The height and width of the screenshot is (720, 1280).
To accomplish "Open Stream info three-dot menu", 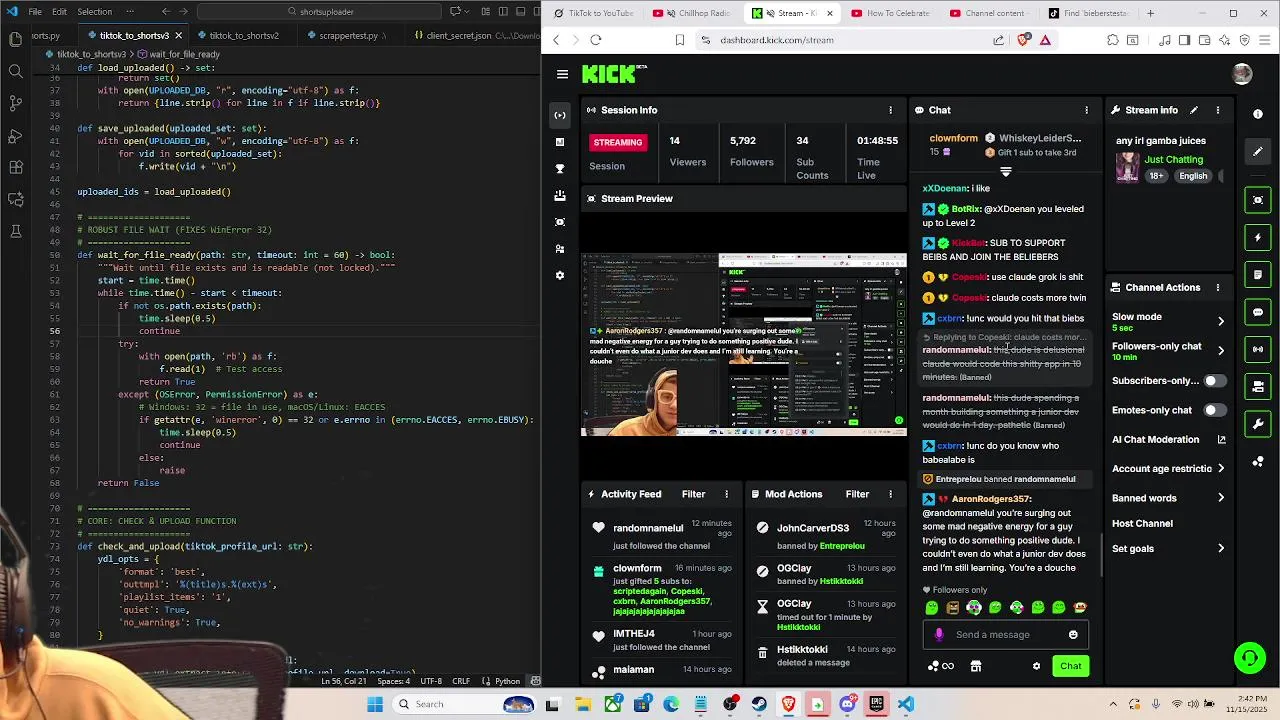I will coord(1217,110).
